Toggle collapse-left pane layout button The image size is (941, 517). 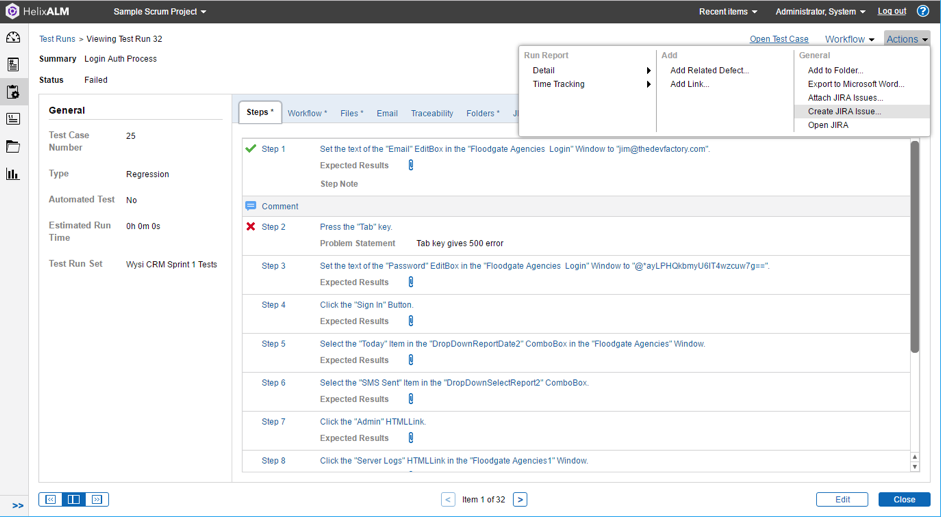pos(51,499)
